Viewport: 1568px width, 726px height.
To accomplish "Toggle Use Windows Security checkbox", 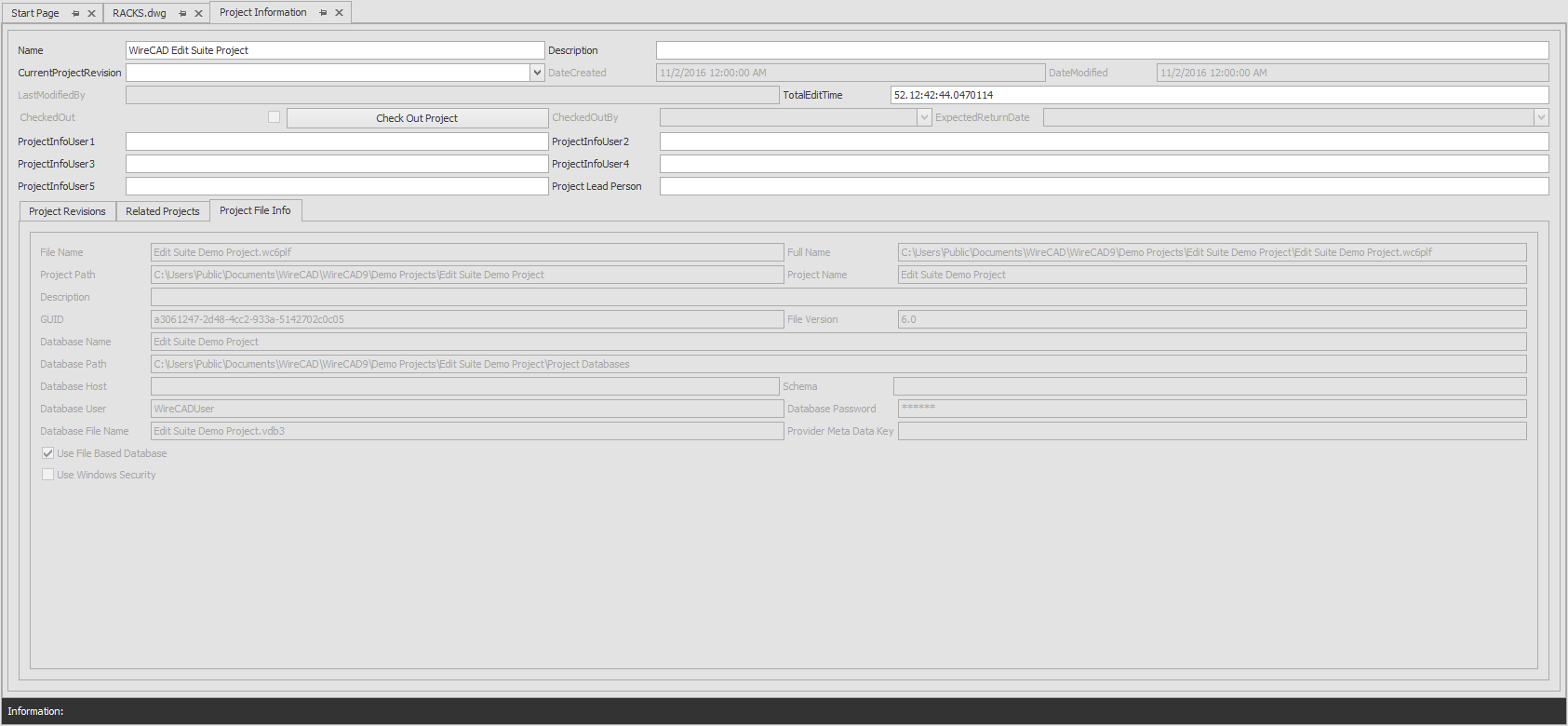I will click(47, 475).
